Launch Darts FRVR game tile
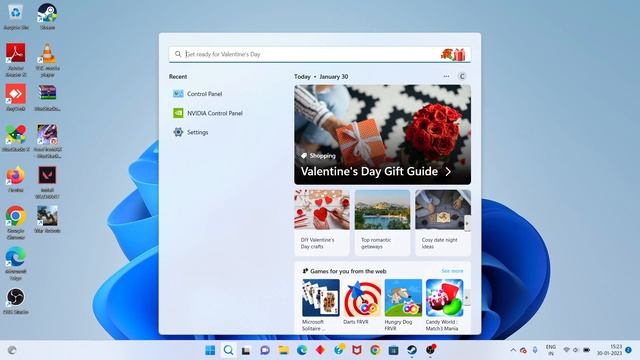 tap(362, 302)
